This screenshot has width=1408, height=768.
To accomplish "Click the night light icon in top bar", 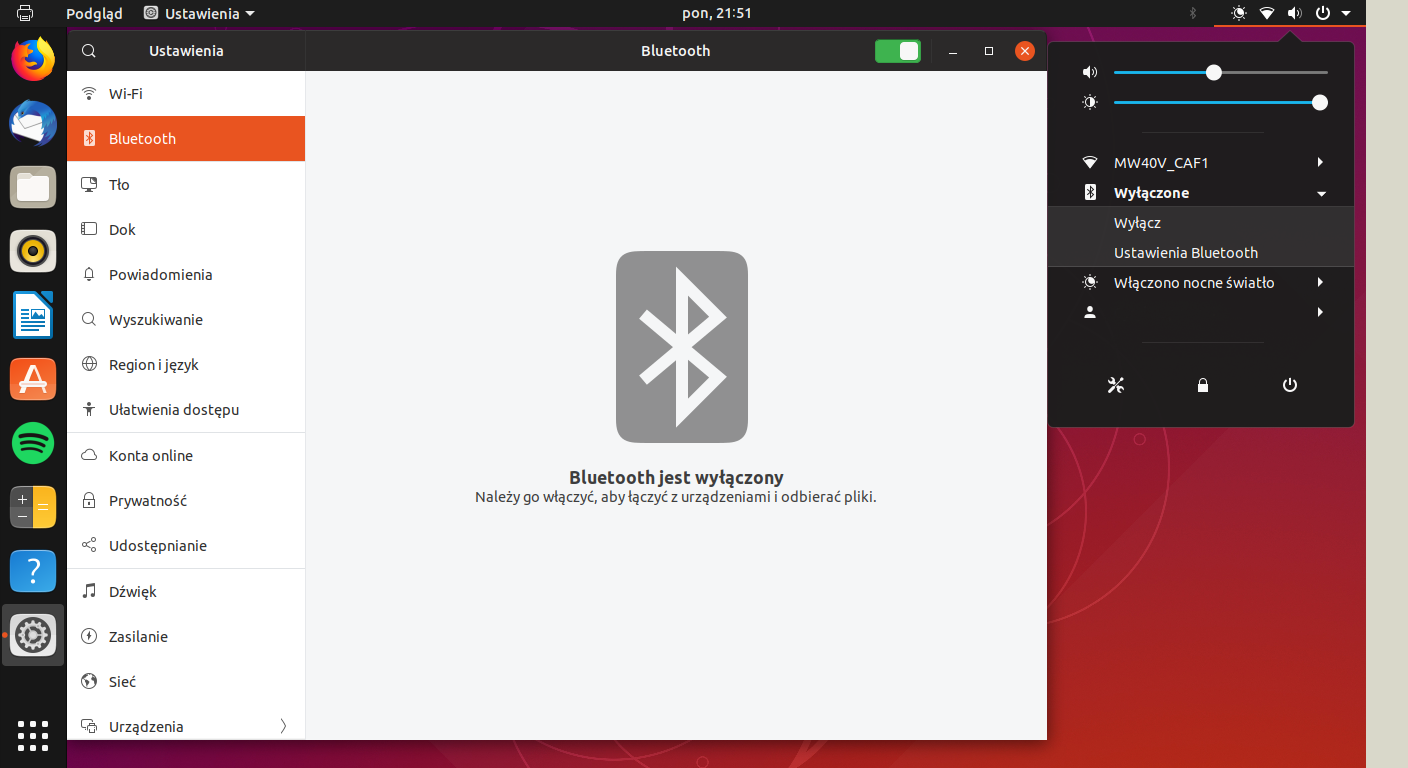I will 1239,13.
